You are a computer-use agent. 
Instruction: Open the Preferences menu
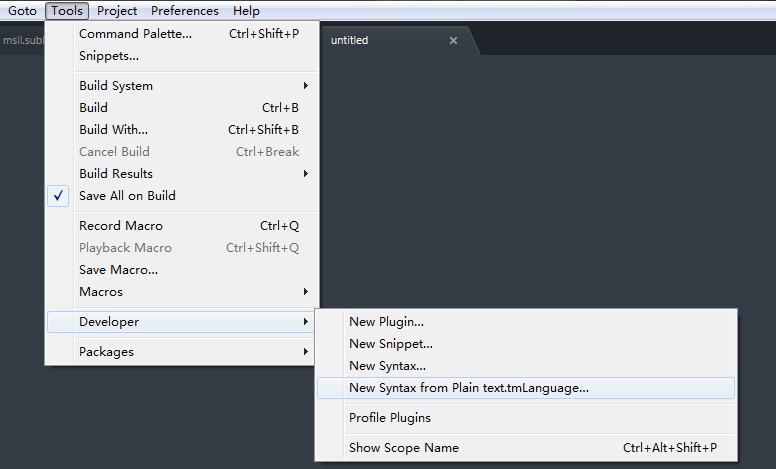pos(185,10)
